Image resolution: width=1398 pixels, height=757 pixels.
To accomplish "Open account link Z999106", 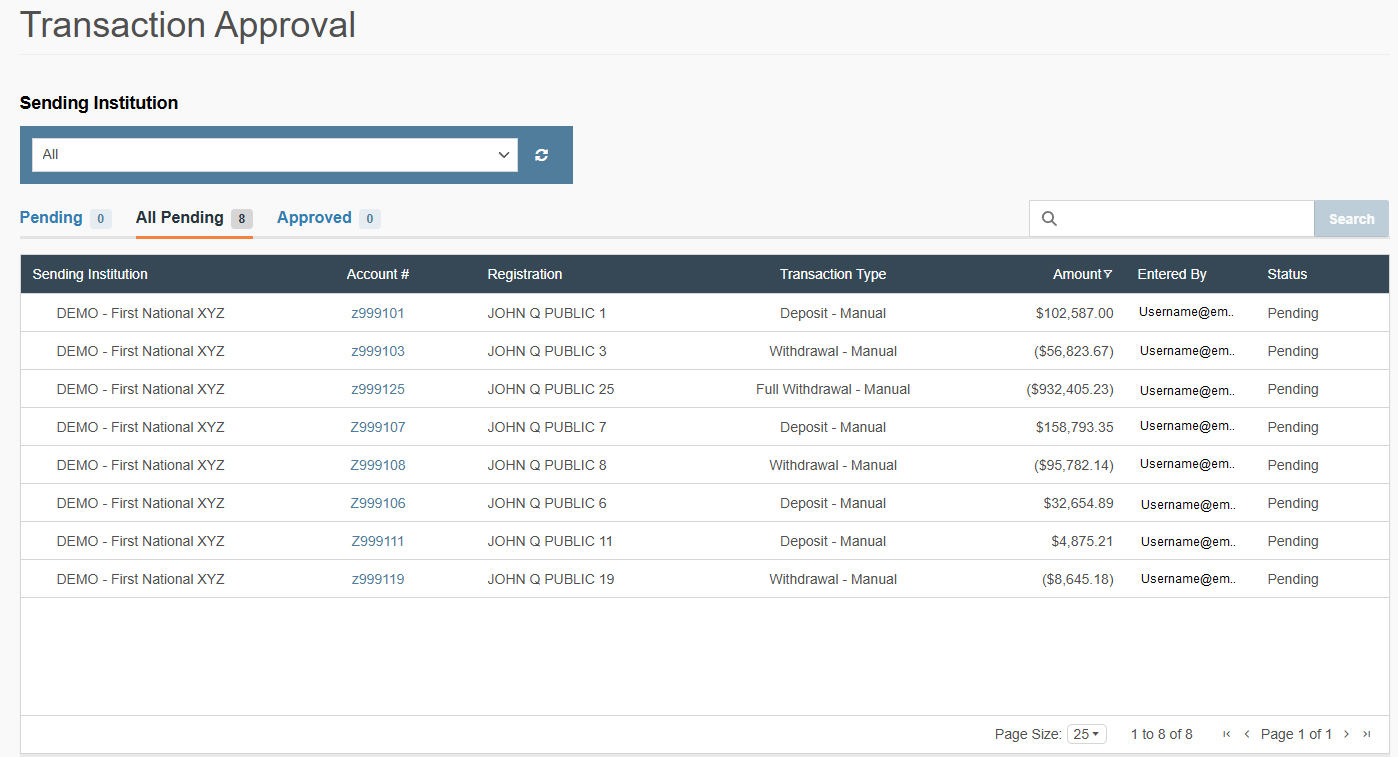I will 378,503.
